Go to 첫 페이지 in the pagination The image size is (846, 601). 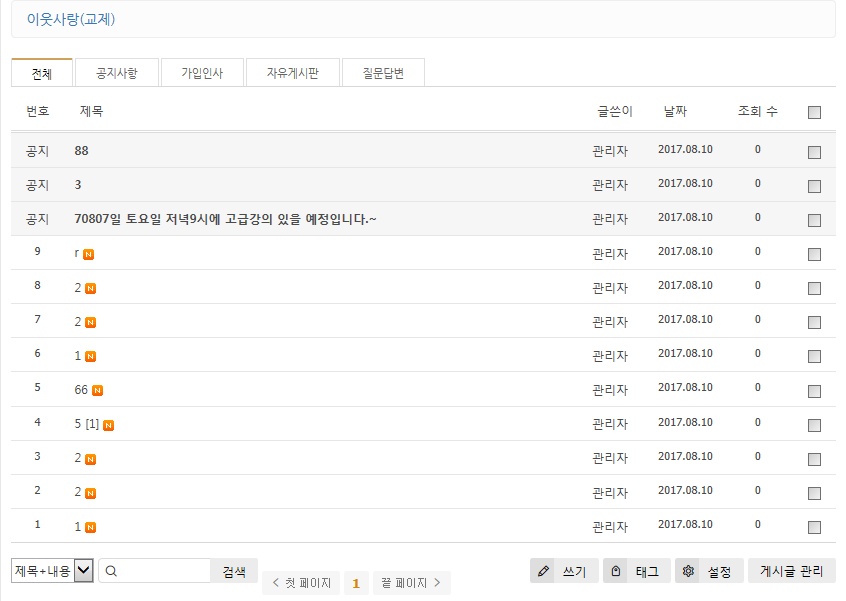click(301, 583)
